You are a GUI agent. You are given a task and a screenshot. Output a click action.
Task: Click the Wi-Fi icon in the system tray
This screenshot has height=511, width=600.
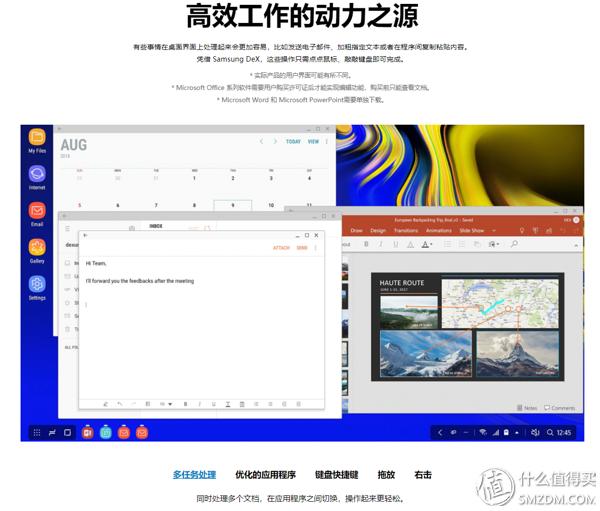(x=483, y=433)
